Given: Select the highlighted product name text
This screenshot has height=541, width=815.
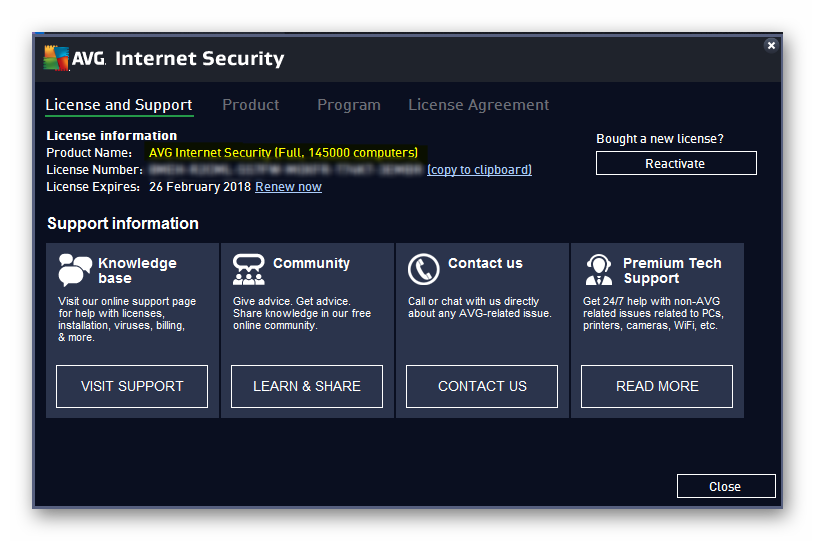Looking at the screenshot, I should tap(284, 153).
